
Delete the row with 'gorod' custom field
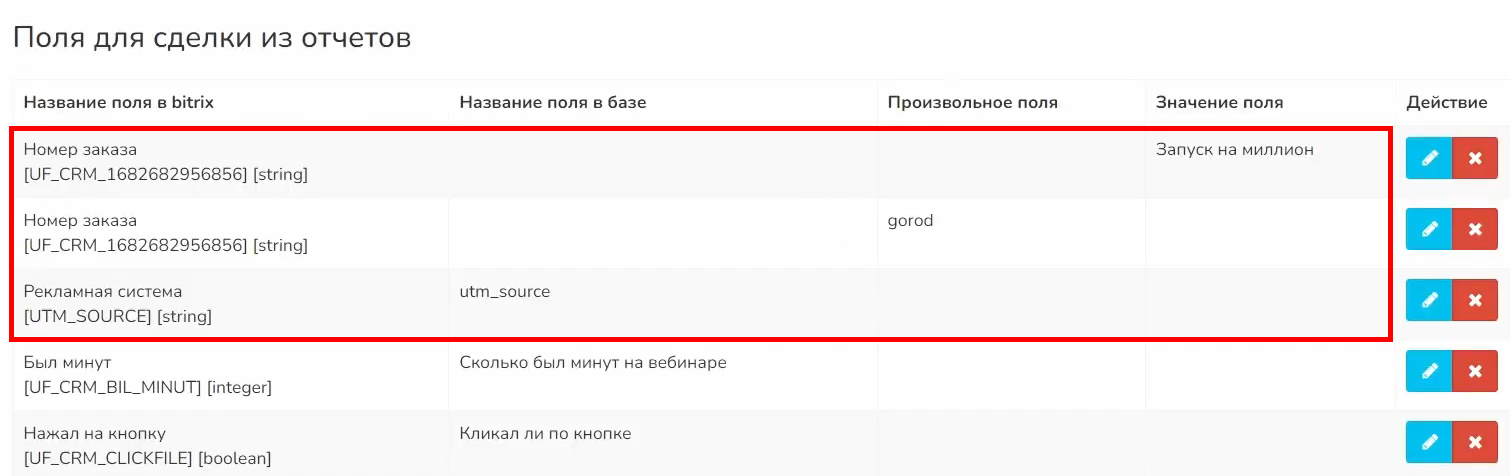[x=1474, y=230]
